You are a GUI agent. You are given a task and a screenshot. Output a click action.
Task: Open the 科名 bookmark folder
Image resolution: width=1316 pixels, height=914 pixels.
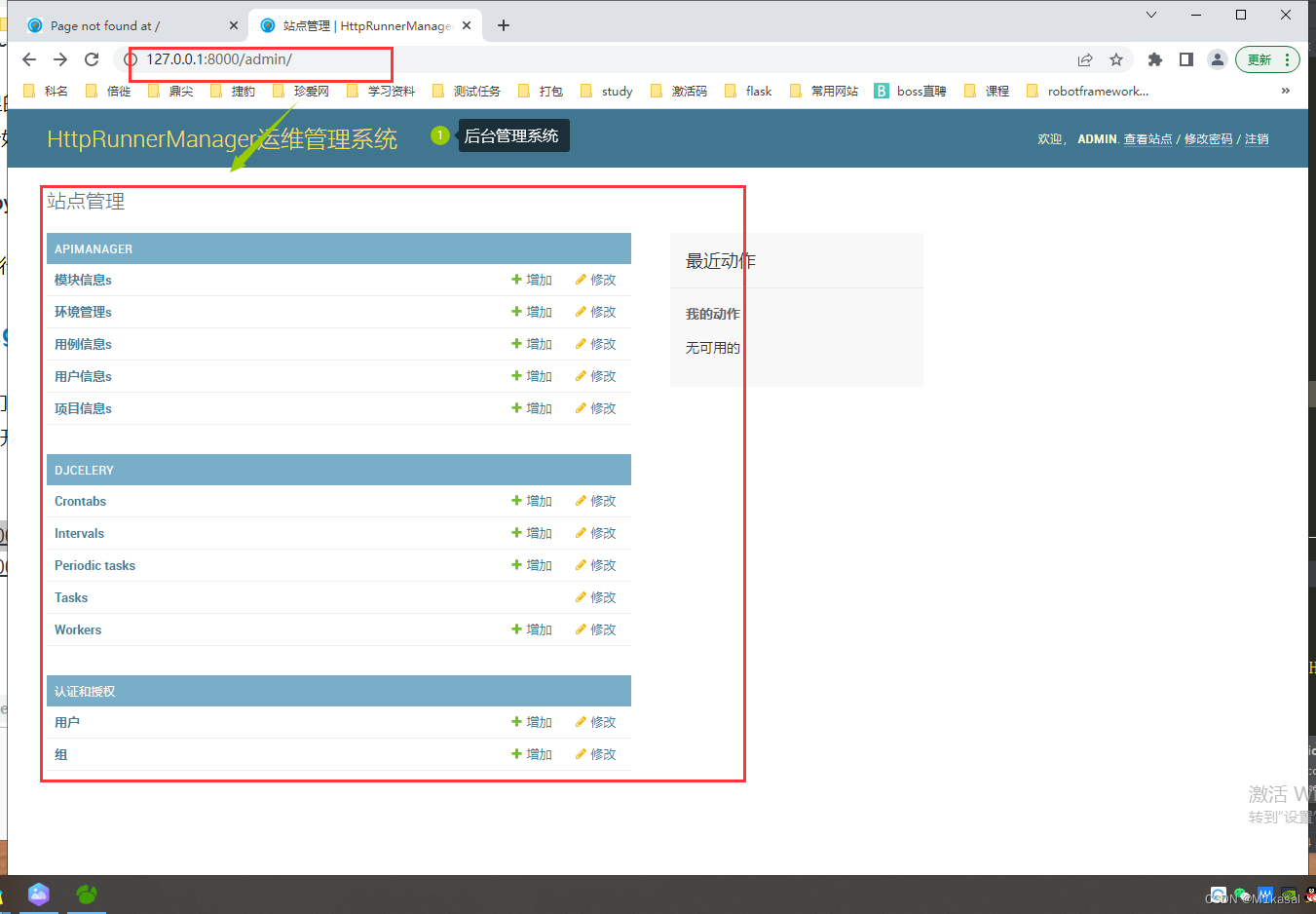tap(45, 91)
